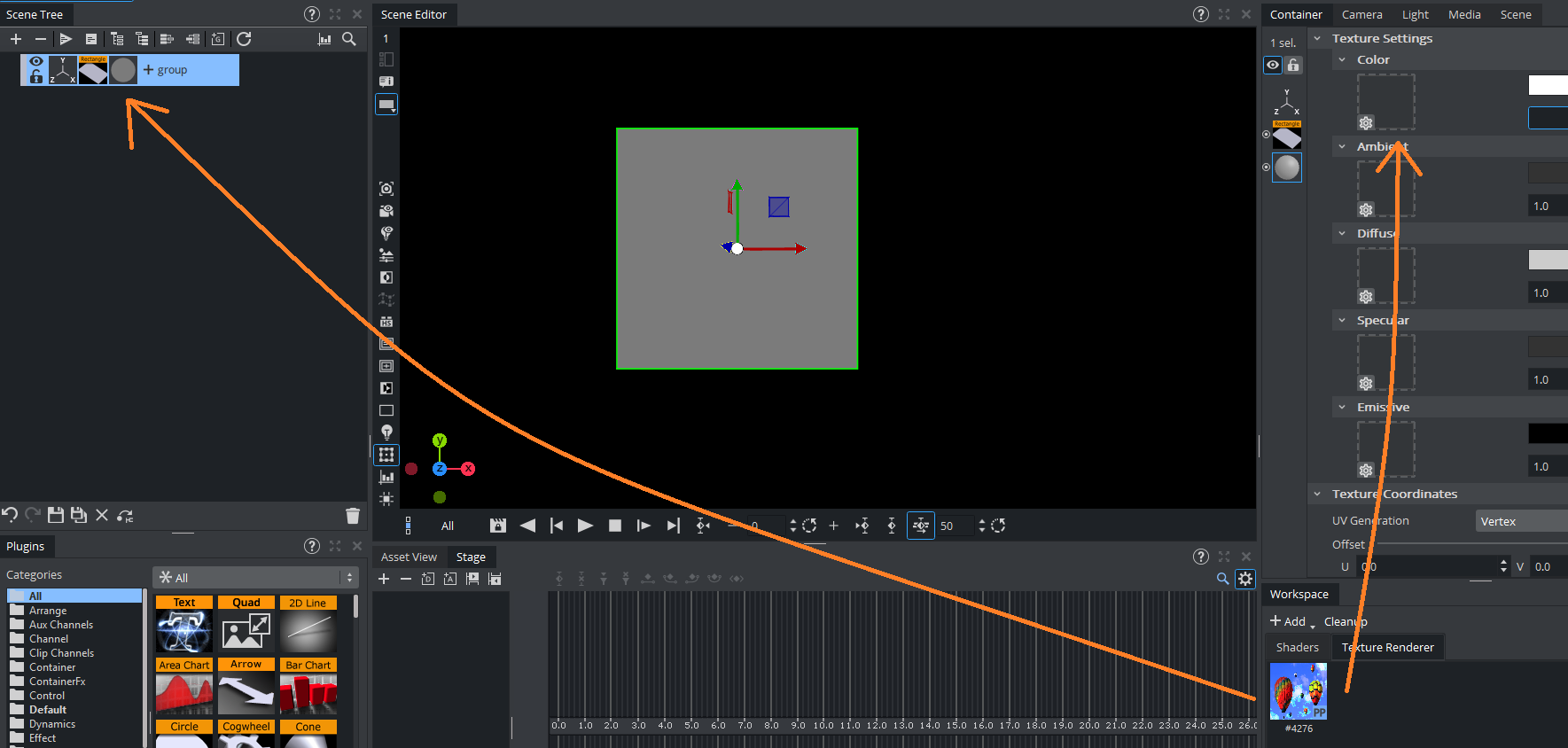Switch to the Camera tab
Viewport: 1568px width, 748px height.
(x=1361, y=14)
